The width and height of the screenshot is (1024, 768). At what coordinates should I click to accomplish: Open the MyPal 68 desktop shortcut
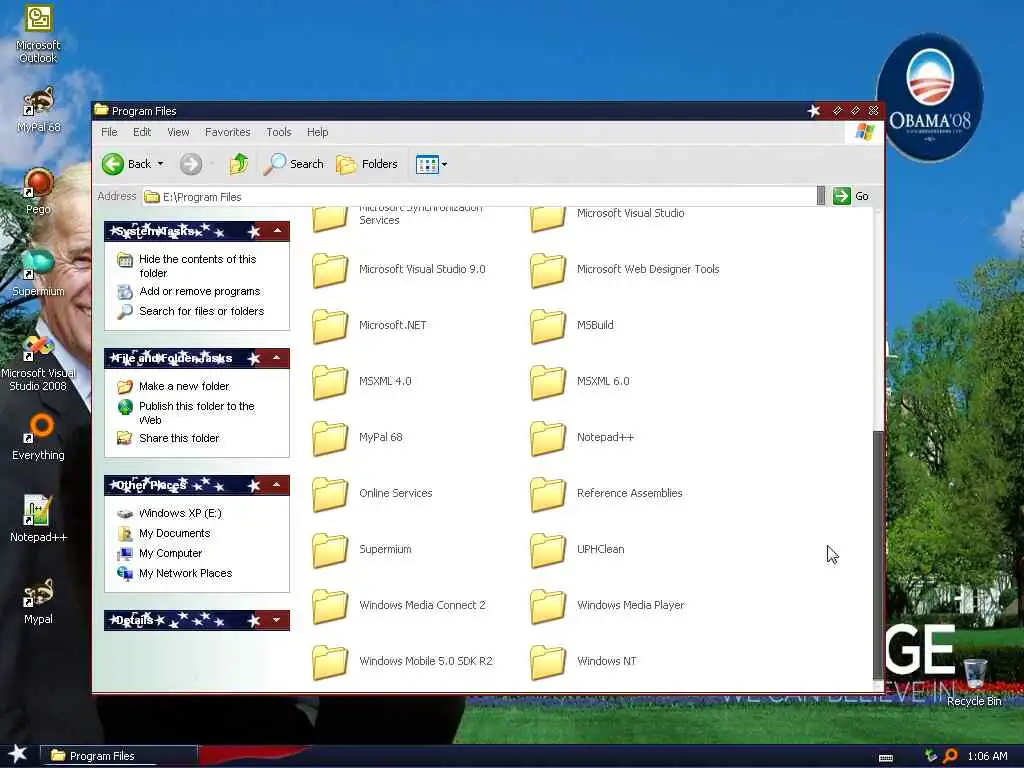pos(38,110)
